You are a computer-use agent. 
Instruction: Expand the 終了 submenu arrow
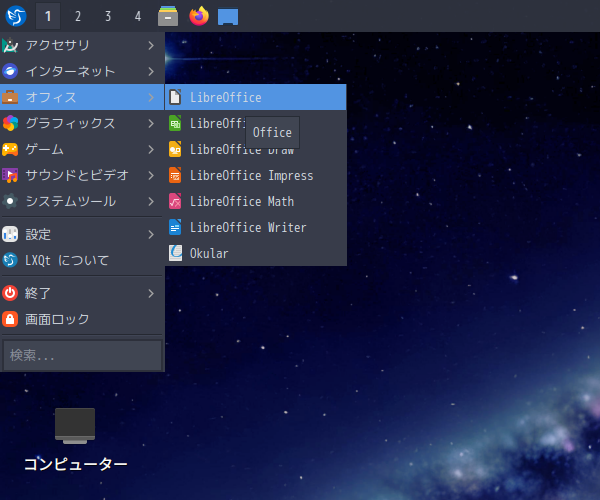pyautogui.click(x=151, y=293)
